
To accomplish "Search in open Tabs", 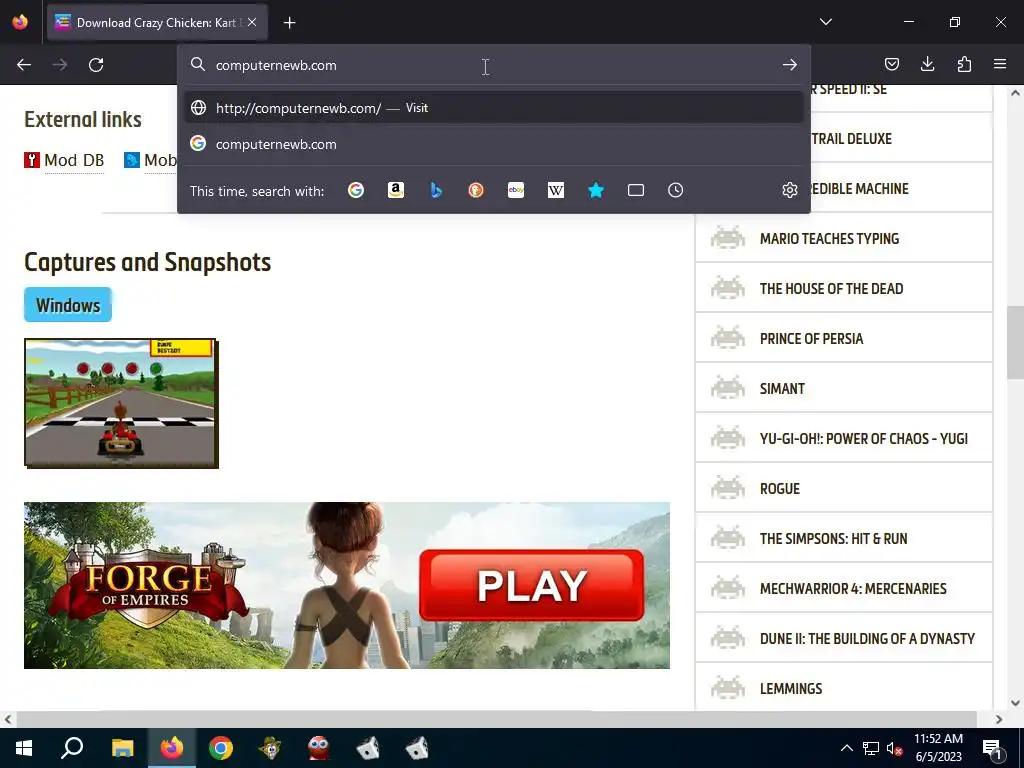I will (635, 190).
